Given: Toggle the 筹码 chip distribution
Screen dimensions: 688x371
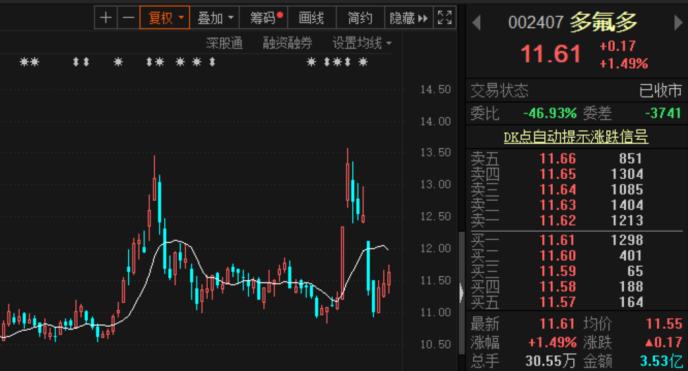Looking at the screenshot, I should [264, 18].
